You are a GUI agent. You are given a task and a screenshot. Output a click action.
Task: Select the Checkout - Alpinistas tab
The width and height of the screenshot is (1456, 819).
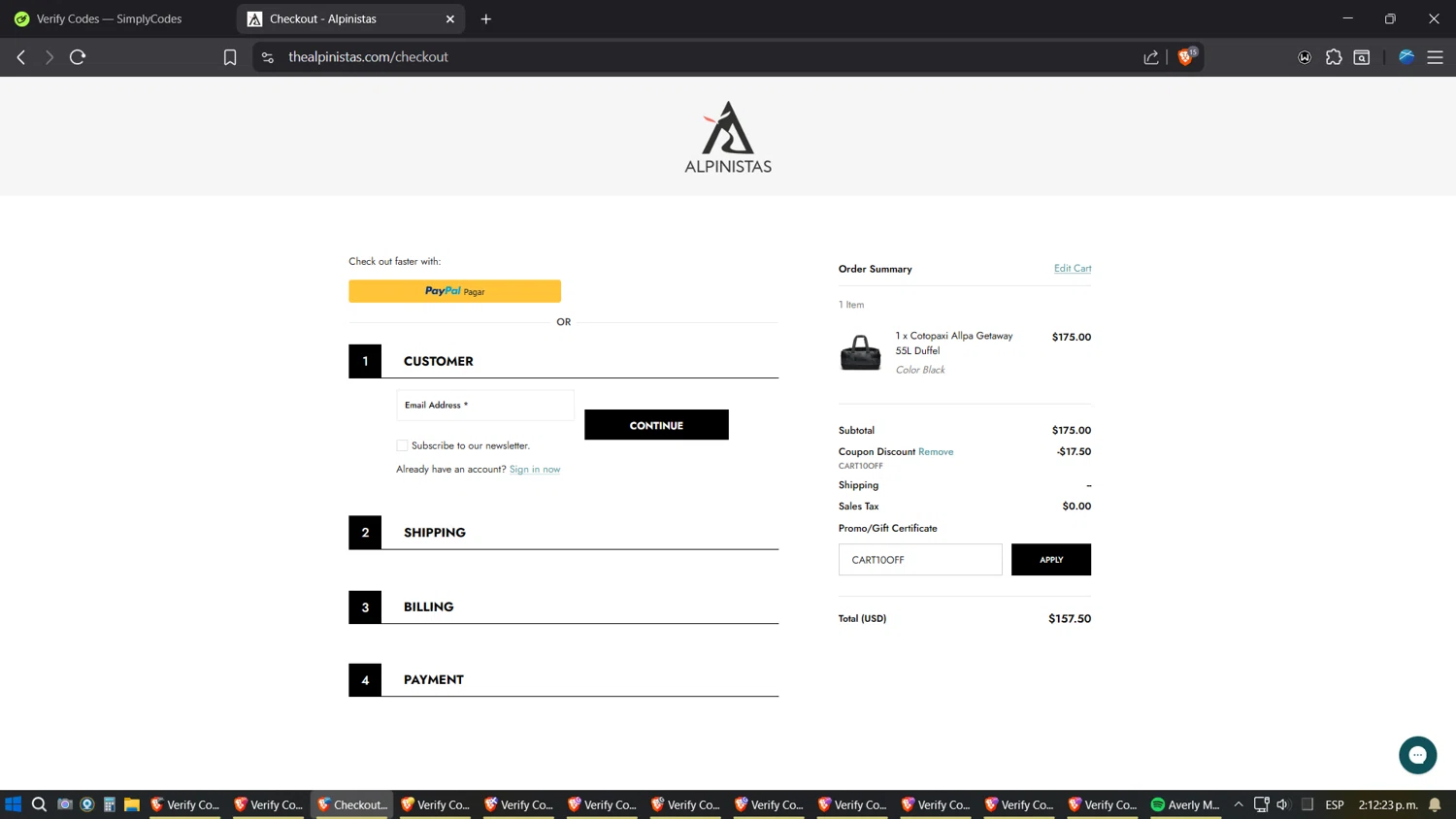[350, 18]
